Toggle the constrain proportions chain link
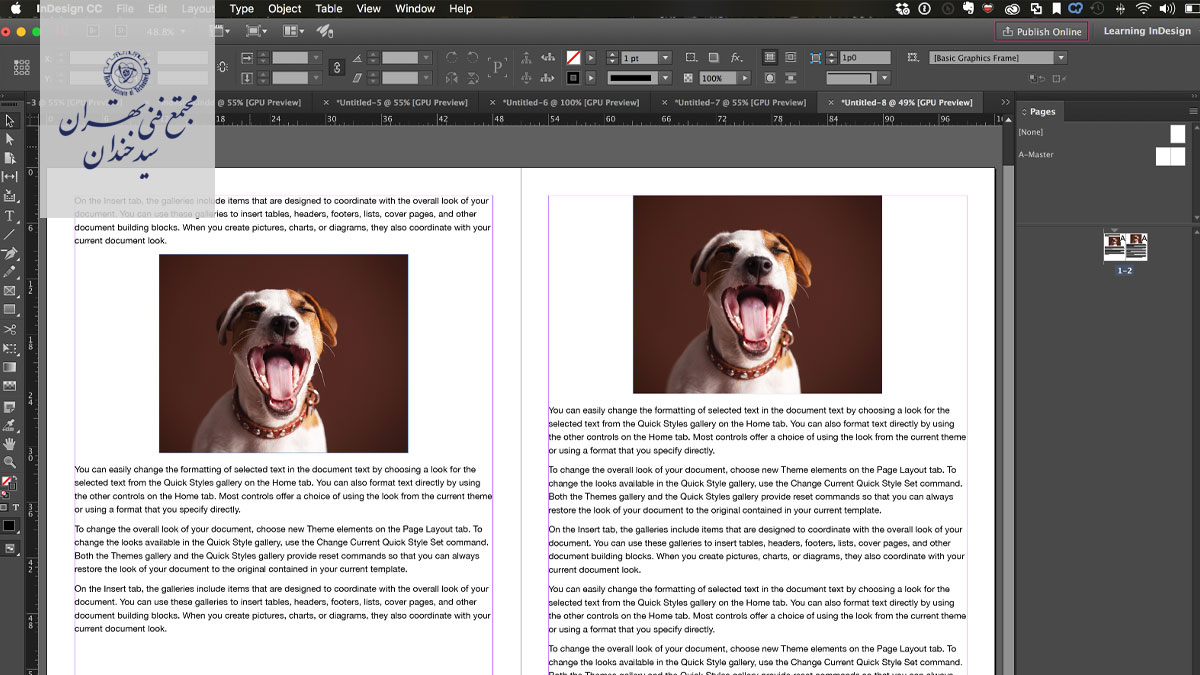1200x675 pixels. click(x=337, y=68)
